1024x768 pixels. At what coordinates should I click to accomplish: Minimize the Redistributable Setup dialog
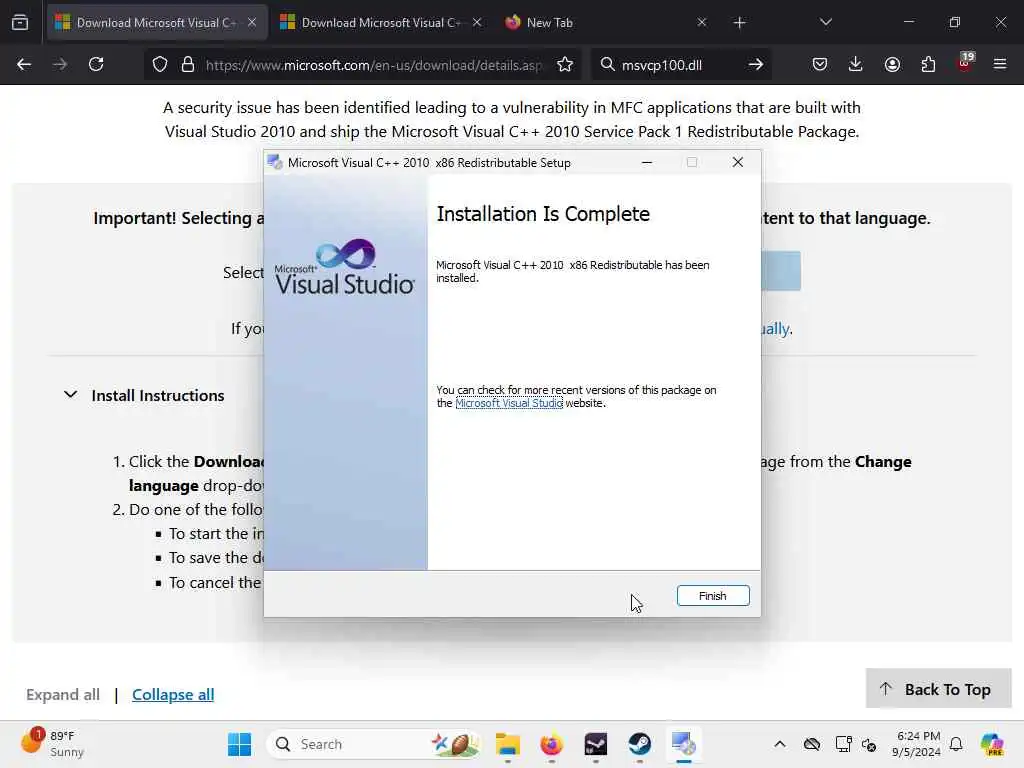coord(647,162)
